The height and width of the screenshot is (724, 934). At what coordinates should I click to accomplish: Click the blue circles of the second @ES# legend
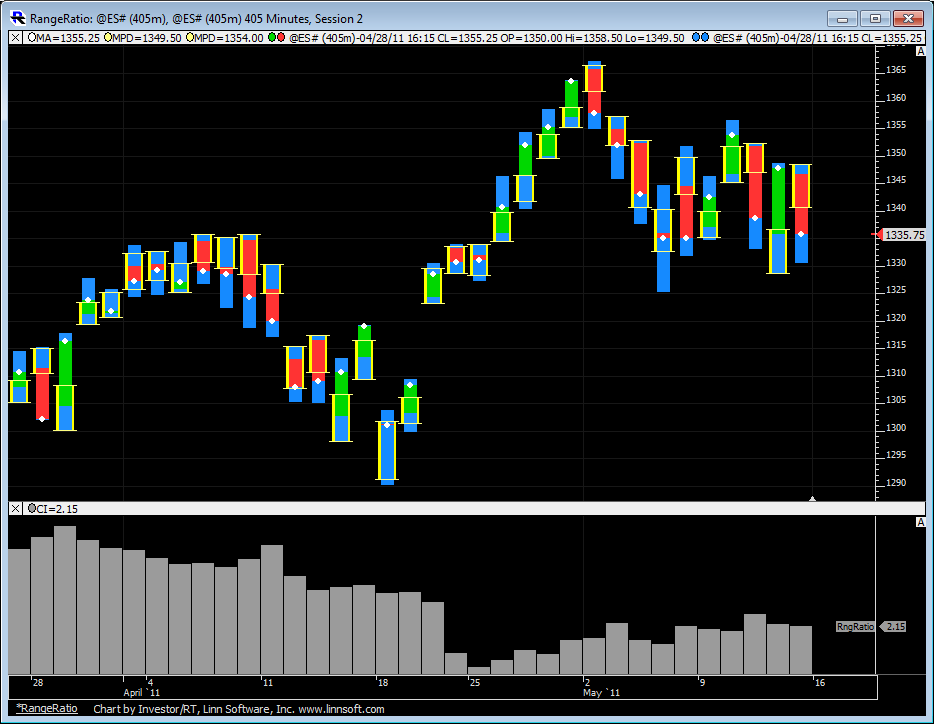[700, 38]
